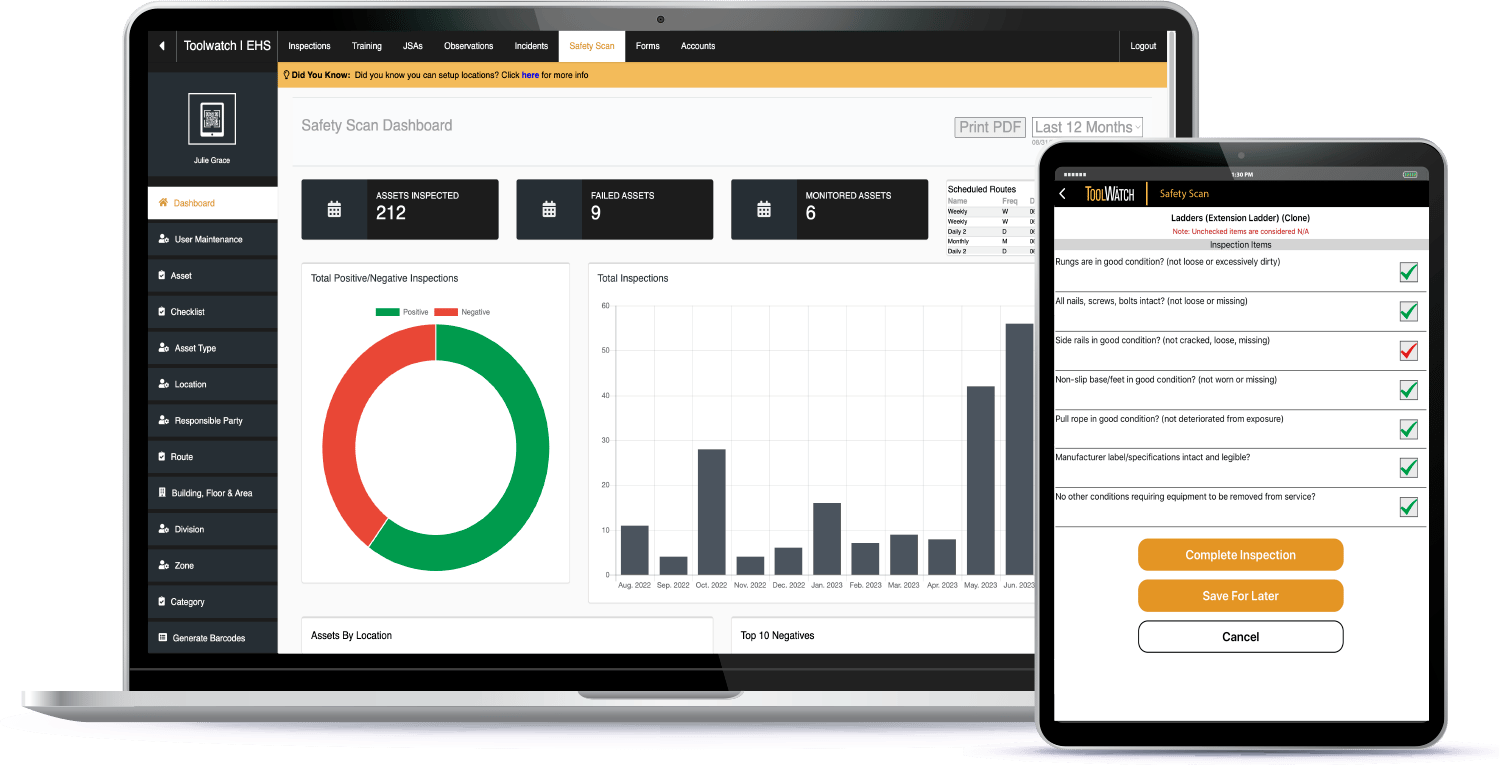The image size is (1500, 765).
Task: Click the Logout link
Action: [1143, 46]
